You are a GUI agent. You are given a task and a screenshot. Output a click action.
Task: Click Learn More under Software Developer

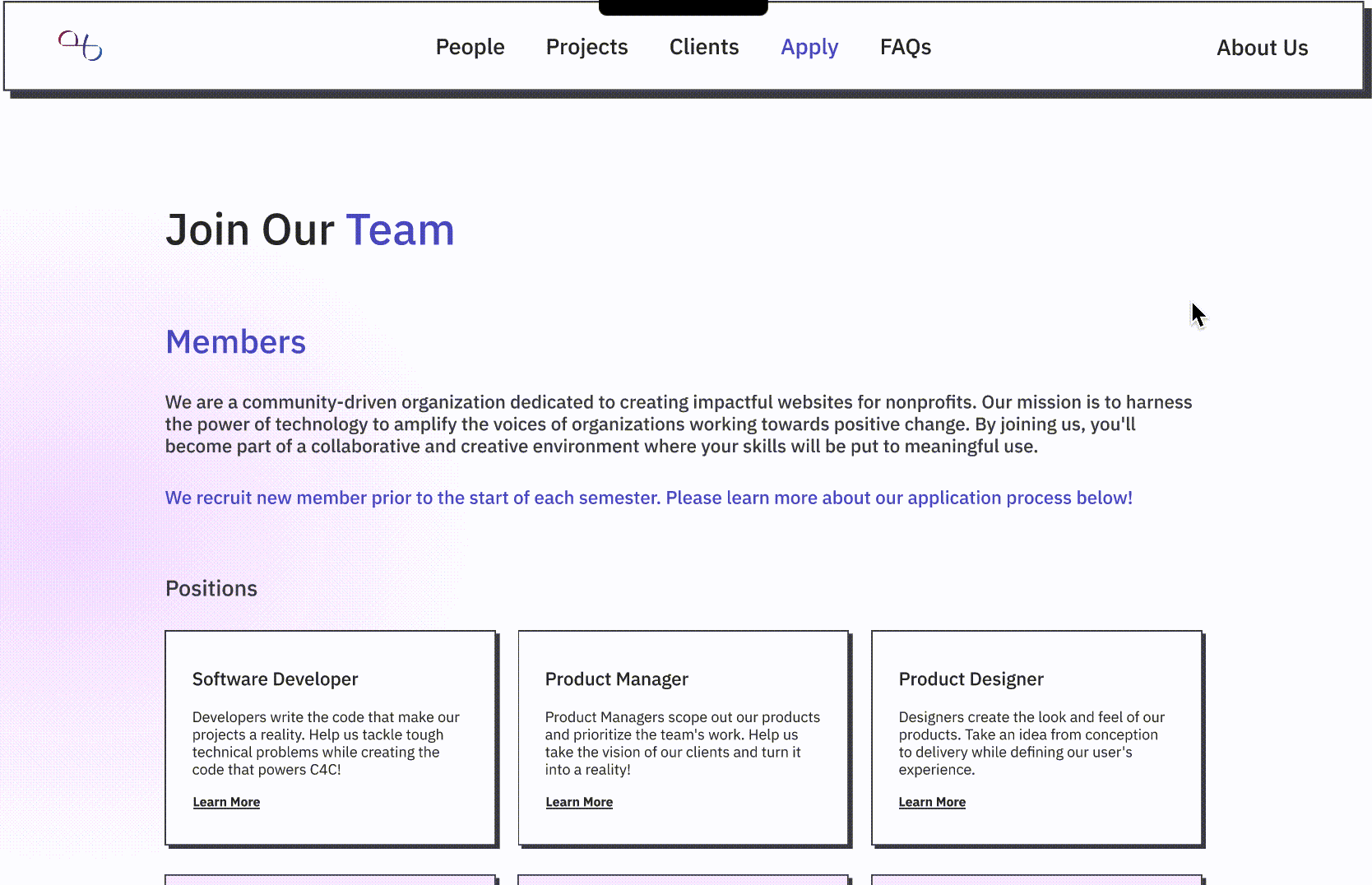226,802
